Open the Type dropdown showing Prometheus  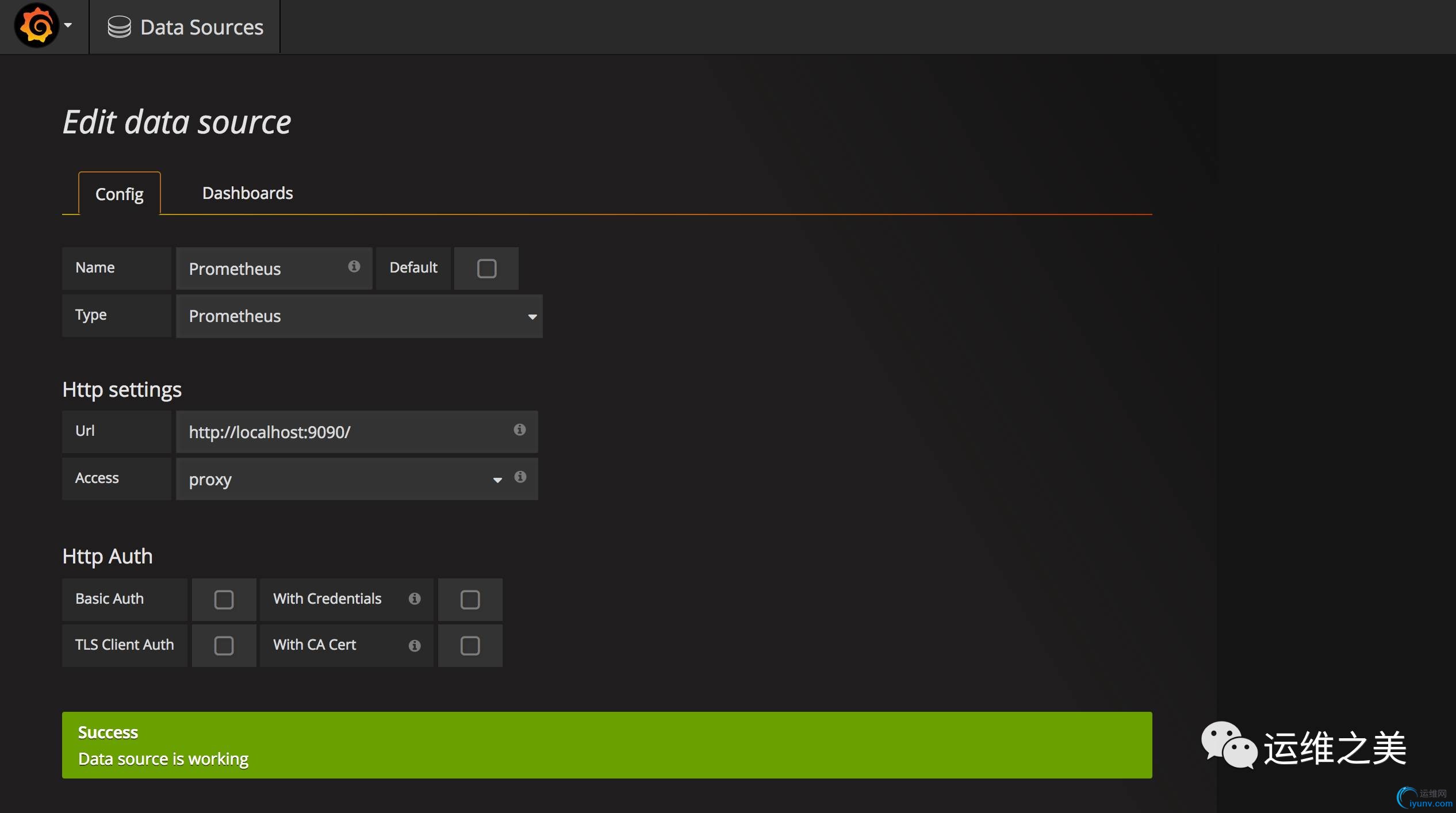[359, 316]
